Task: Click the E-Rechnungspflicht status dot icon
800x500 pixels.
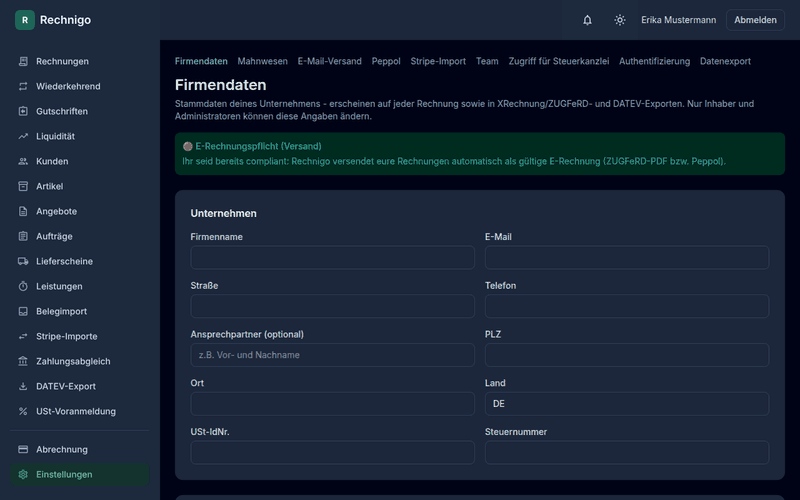Action: tap(188, 146)
